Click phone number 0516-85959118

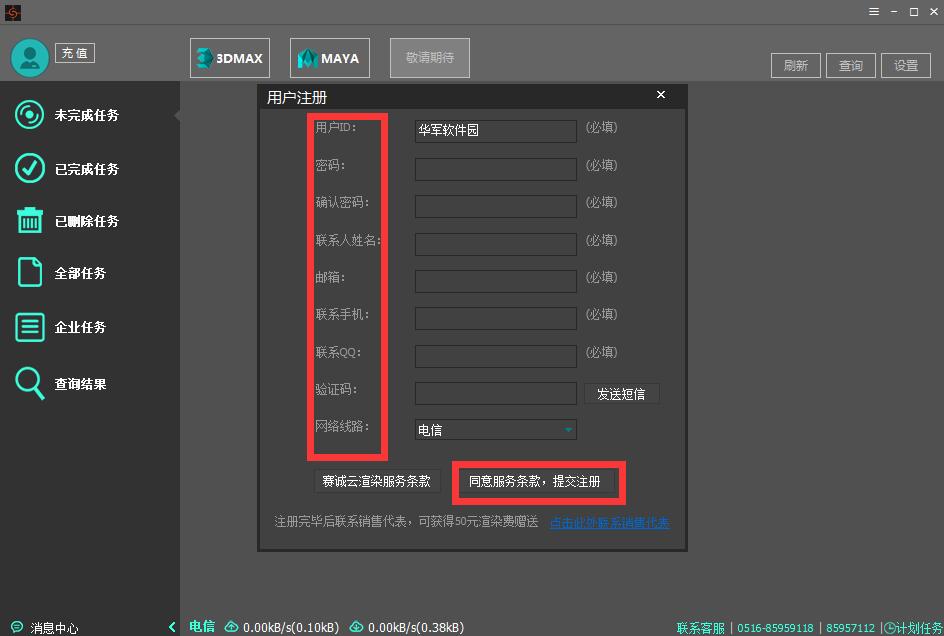775,628
